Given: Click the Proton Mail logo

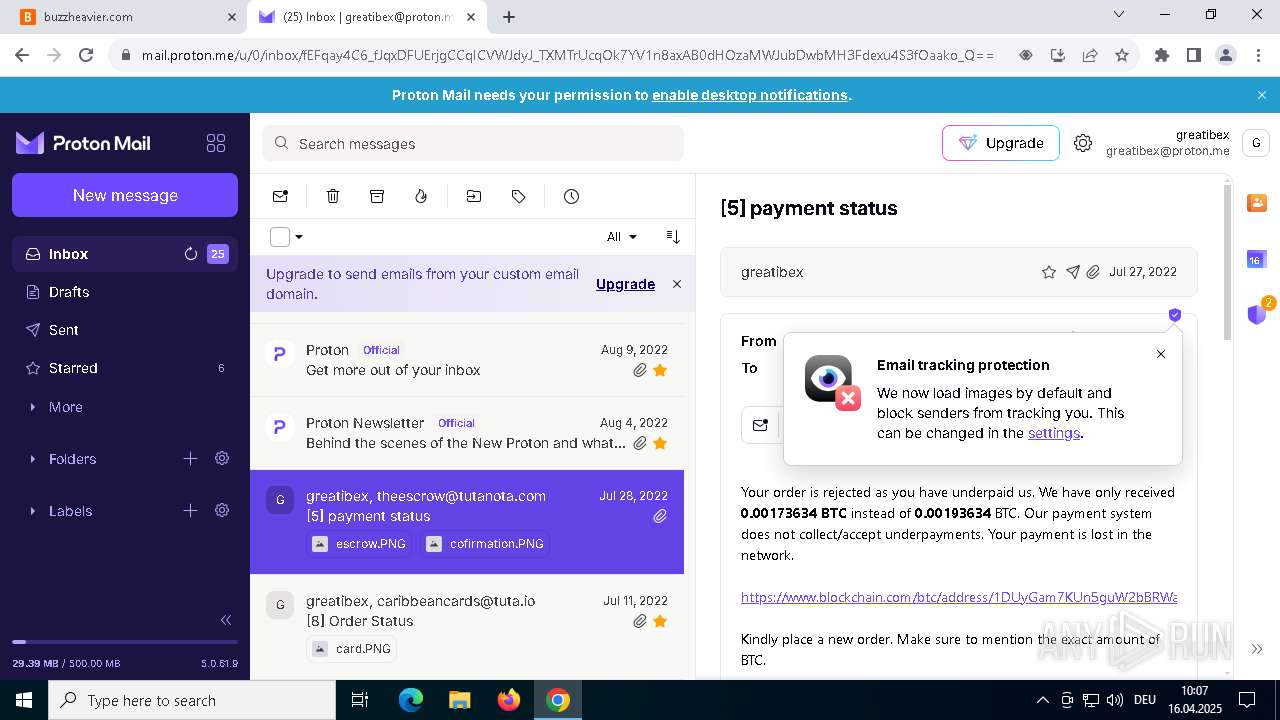Looking at the screenshot, I should tap(83, 143).
